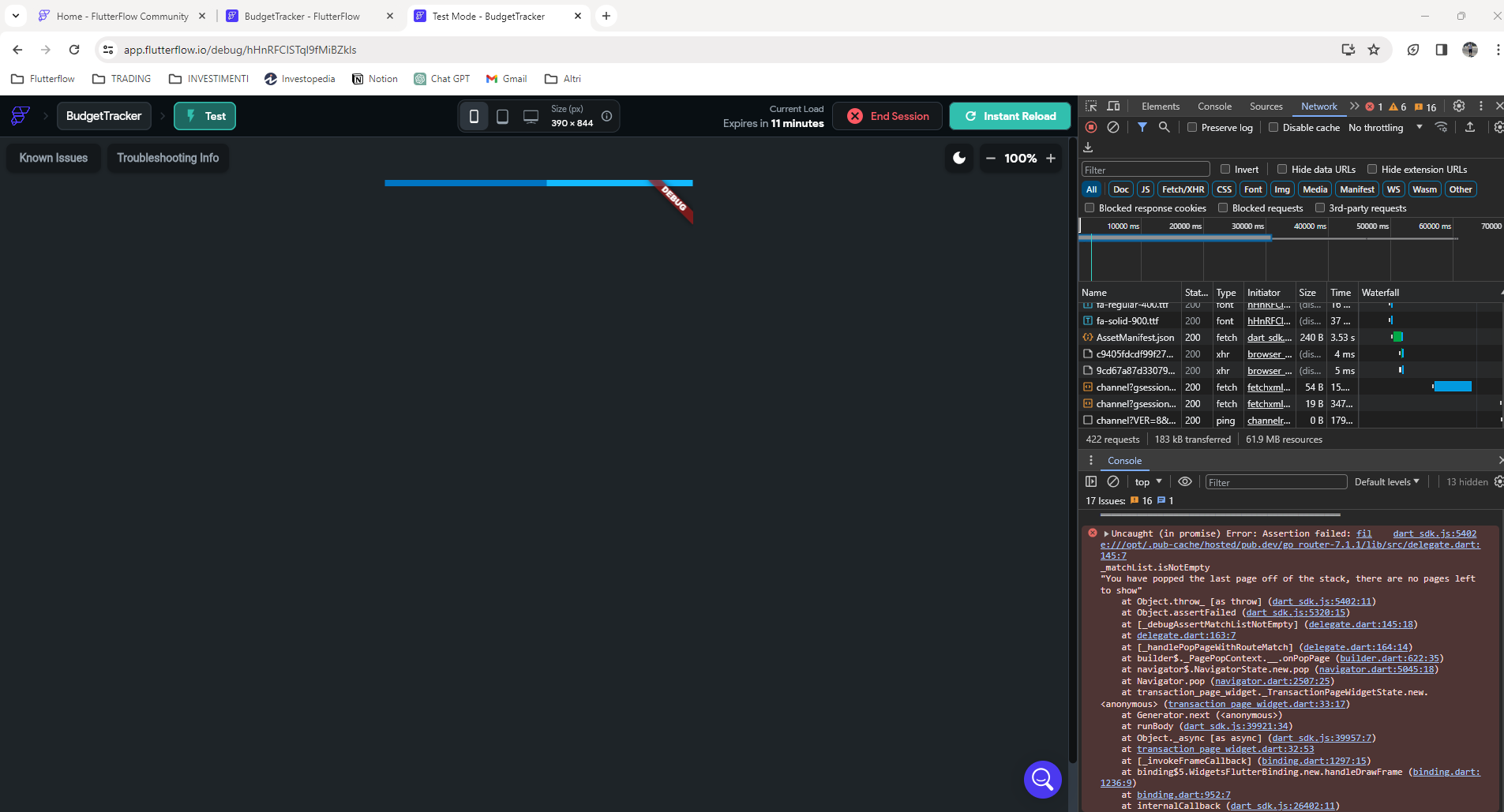This screenshot has height=812, width=1504.
Task: Click export HAR download icon
Action: 1088,148
